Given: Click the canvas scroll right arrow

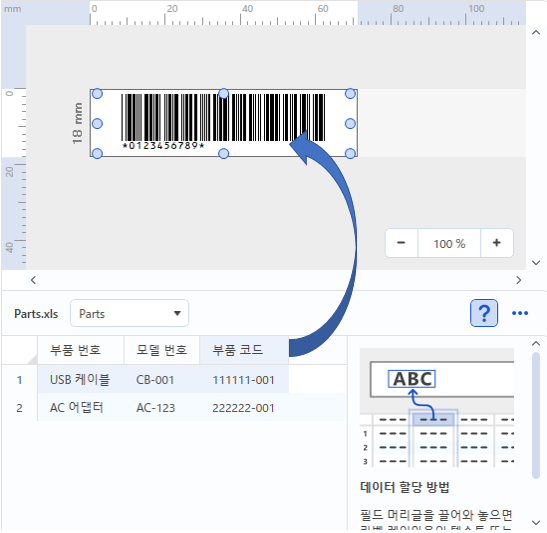Looking at the screenshot, I should click(x=519, y=280).
